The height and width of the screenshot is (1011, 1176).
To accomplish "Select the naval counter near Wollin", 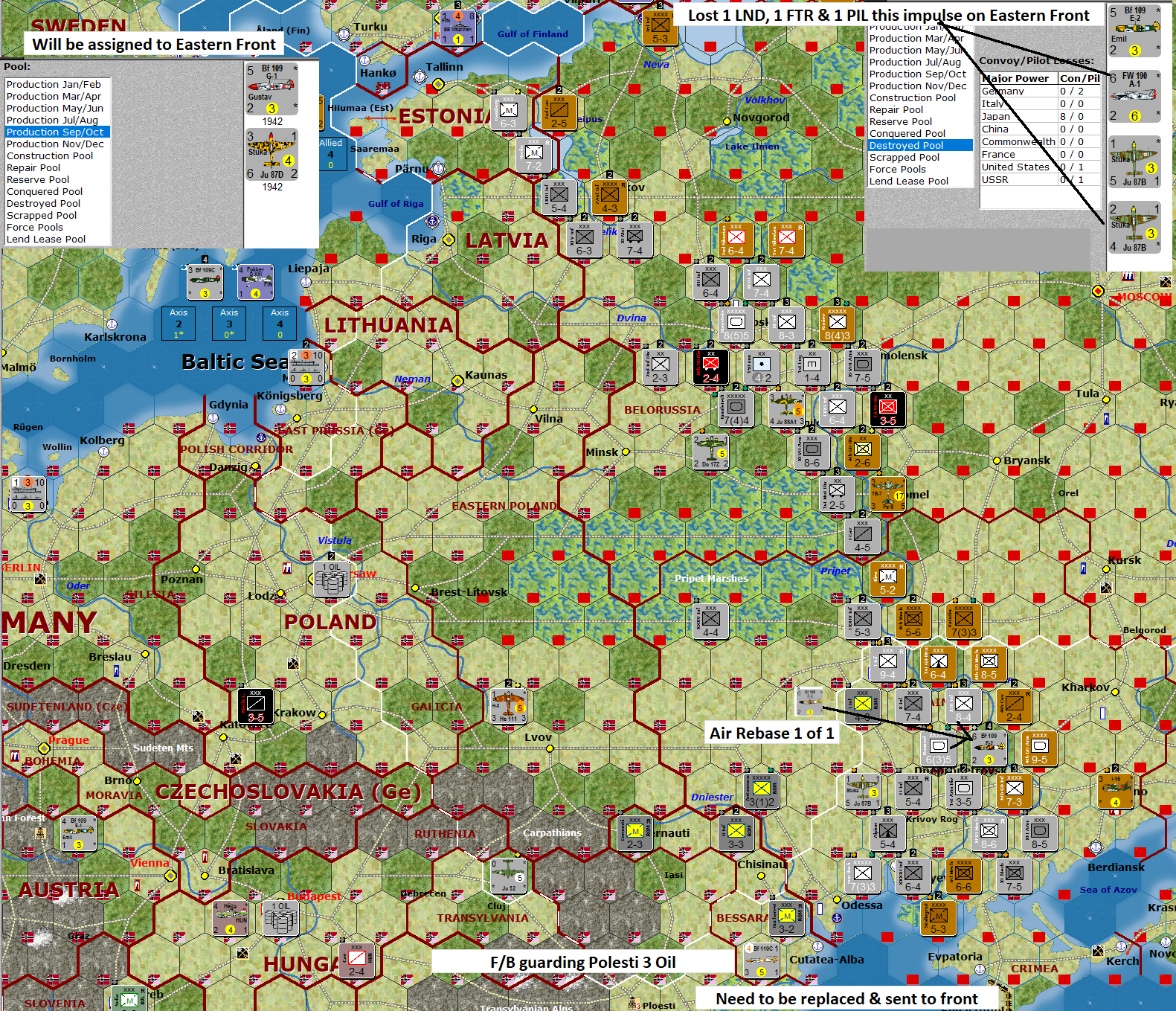I will pos(28,494).
